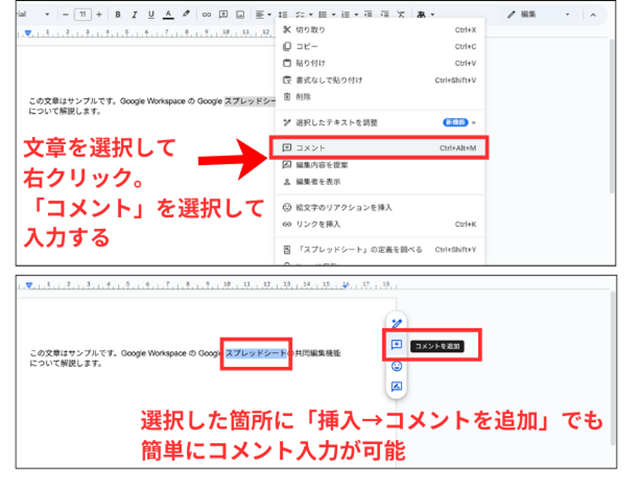
Task: Click the decrease font size minus button
Action: [64, 15]
